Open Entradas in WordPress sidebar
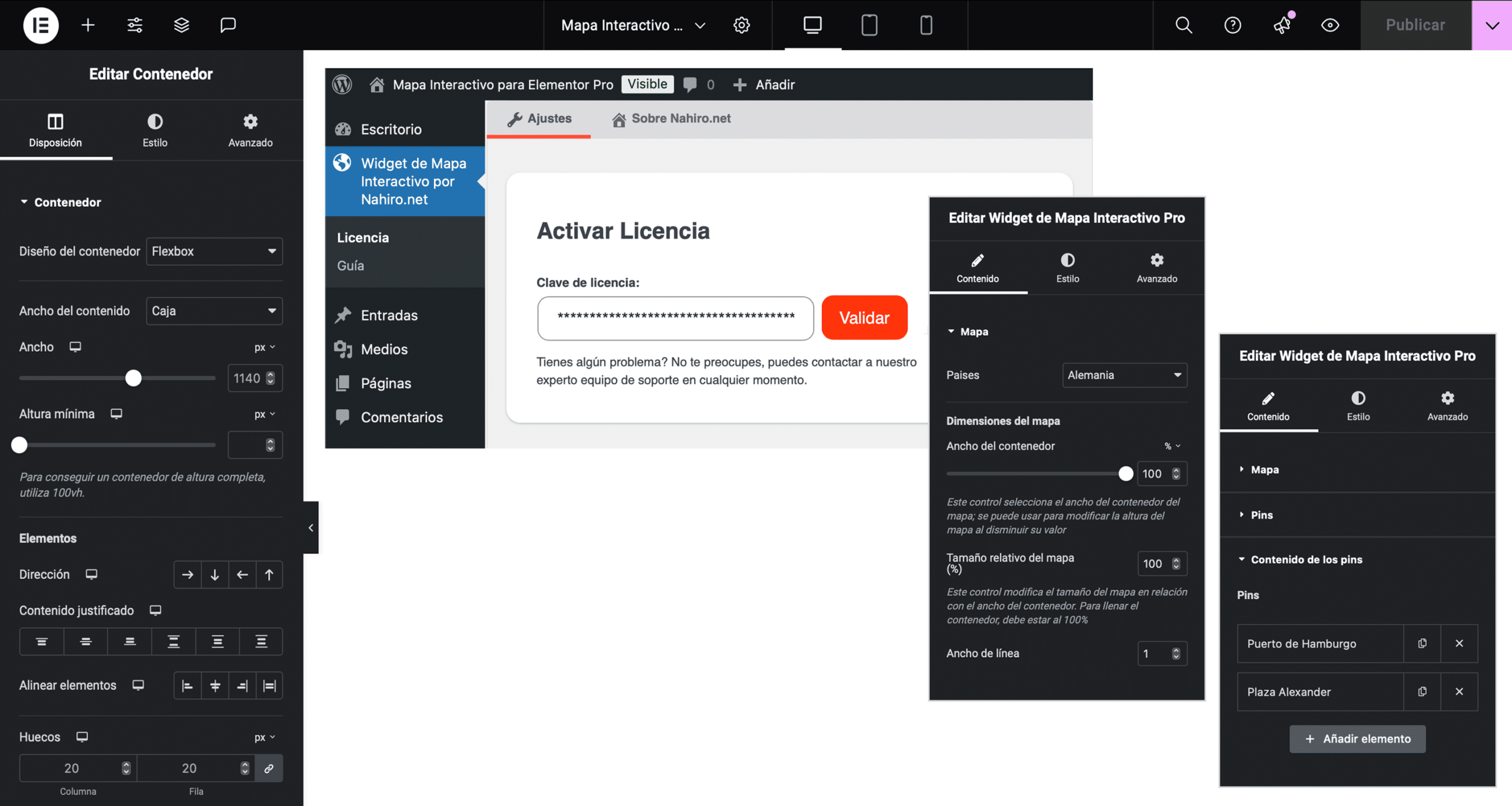The image size is (1512, 806). coord(389,315)
